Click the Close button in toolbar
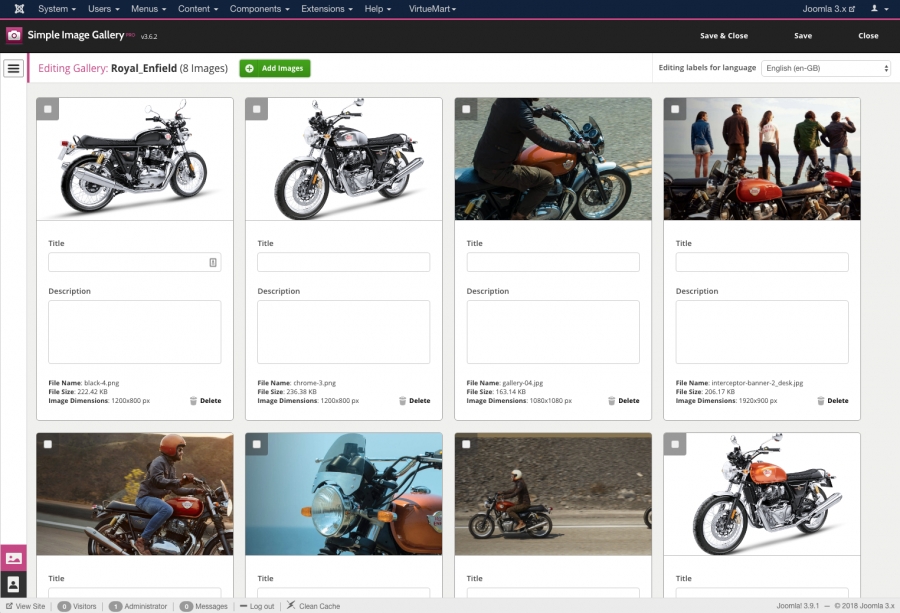This screenshot has height=613, width=900. pyautogui.click(x=868, y=36)
